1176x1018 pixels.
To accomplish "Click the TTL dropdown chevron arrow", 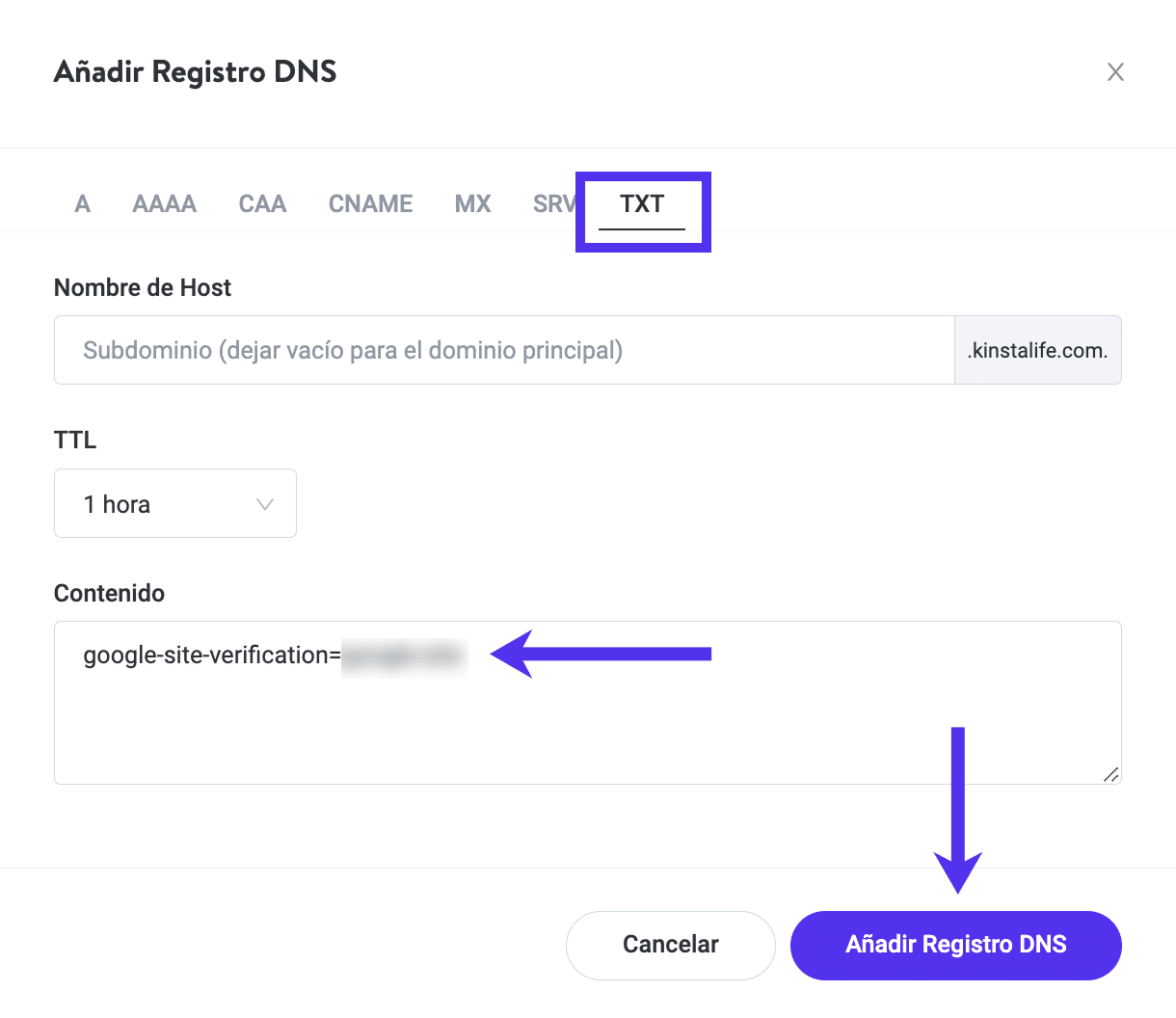I will coord(265,504).
